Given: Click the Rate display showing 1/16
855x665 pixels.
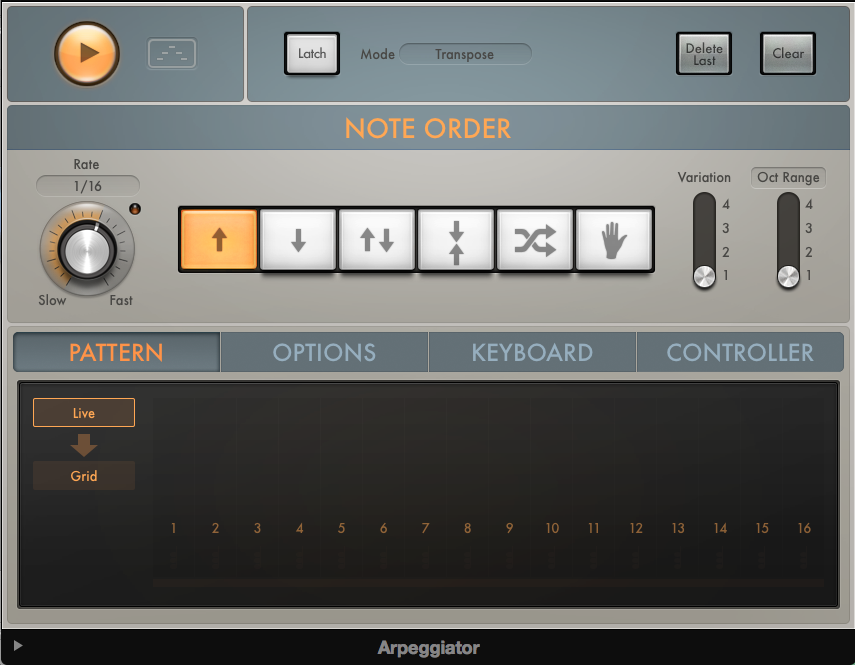Looking at the screenshot, I should pos(86,185).
